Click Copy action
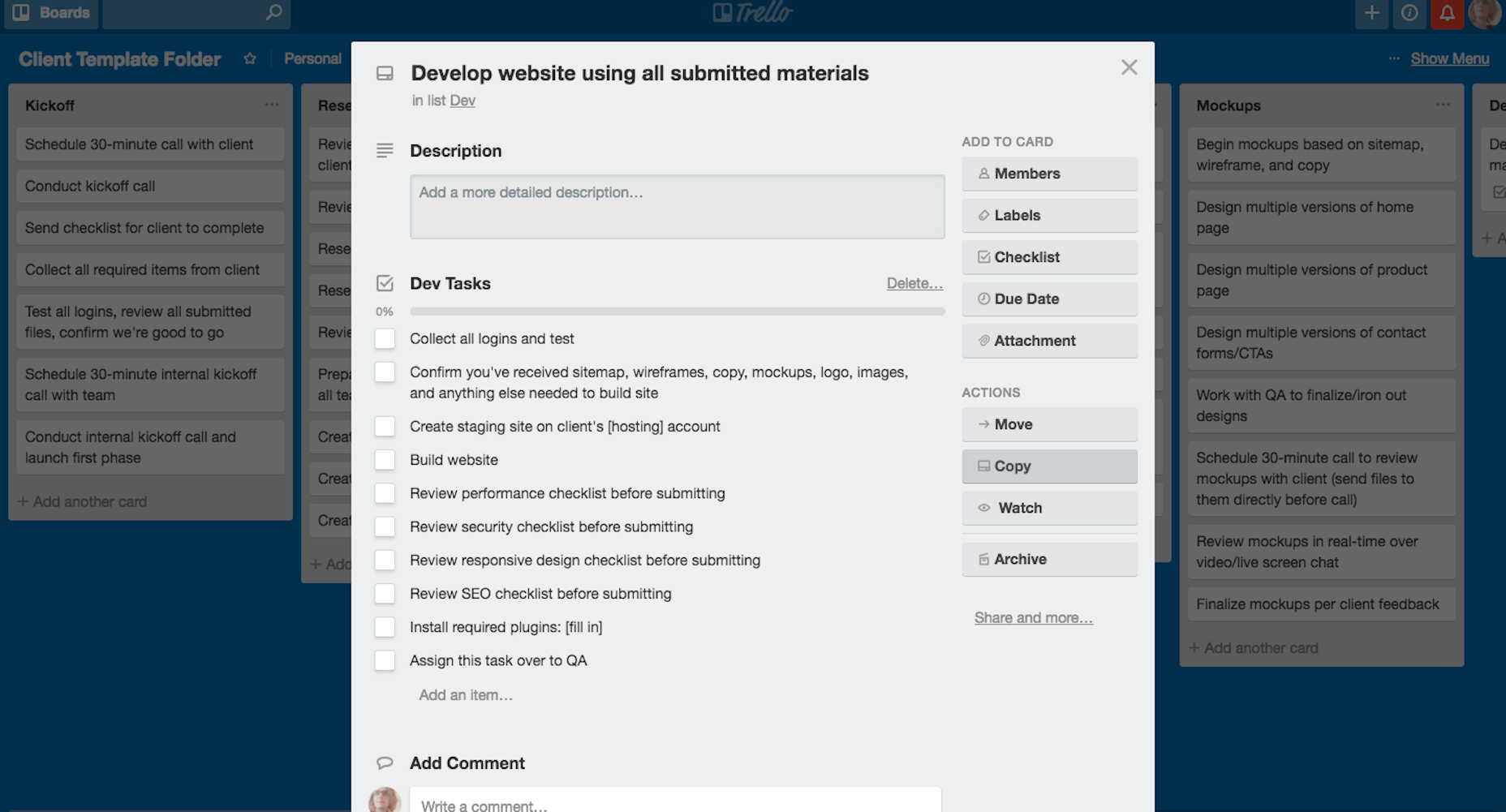Screen dimensions: 1506x812 pyautogui.click(x=1049, y=466)
